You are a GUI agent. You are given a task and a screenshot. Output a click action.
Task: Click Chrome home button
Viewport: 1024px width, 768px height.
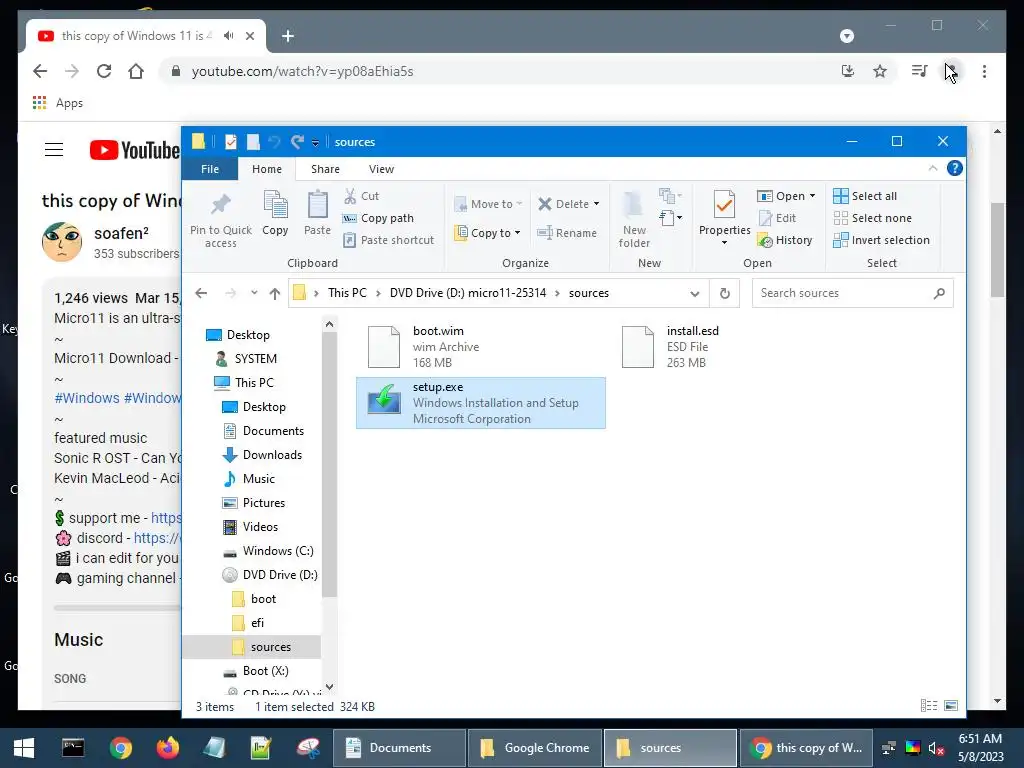point(136,71)
